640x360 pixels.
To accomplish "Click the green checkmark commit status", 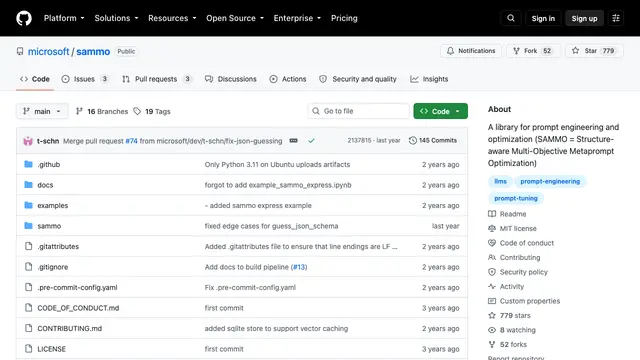I will pyautogui.click(x=311, y=141).
